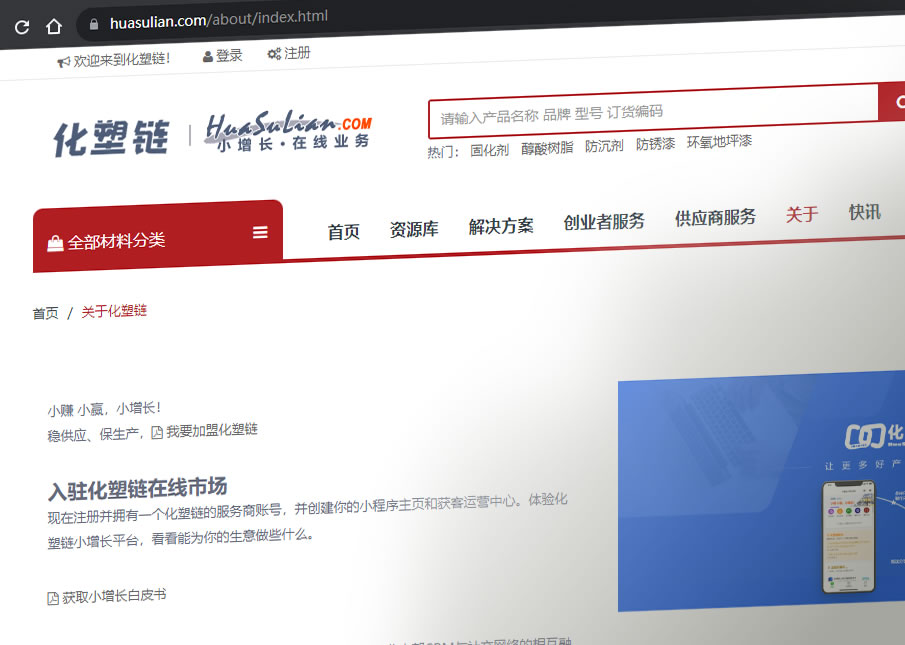Open the 创业者服务 navigation item

(x=604, y=221)
